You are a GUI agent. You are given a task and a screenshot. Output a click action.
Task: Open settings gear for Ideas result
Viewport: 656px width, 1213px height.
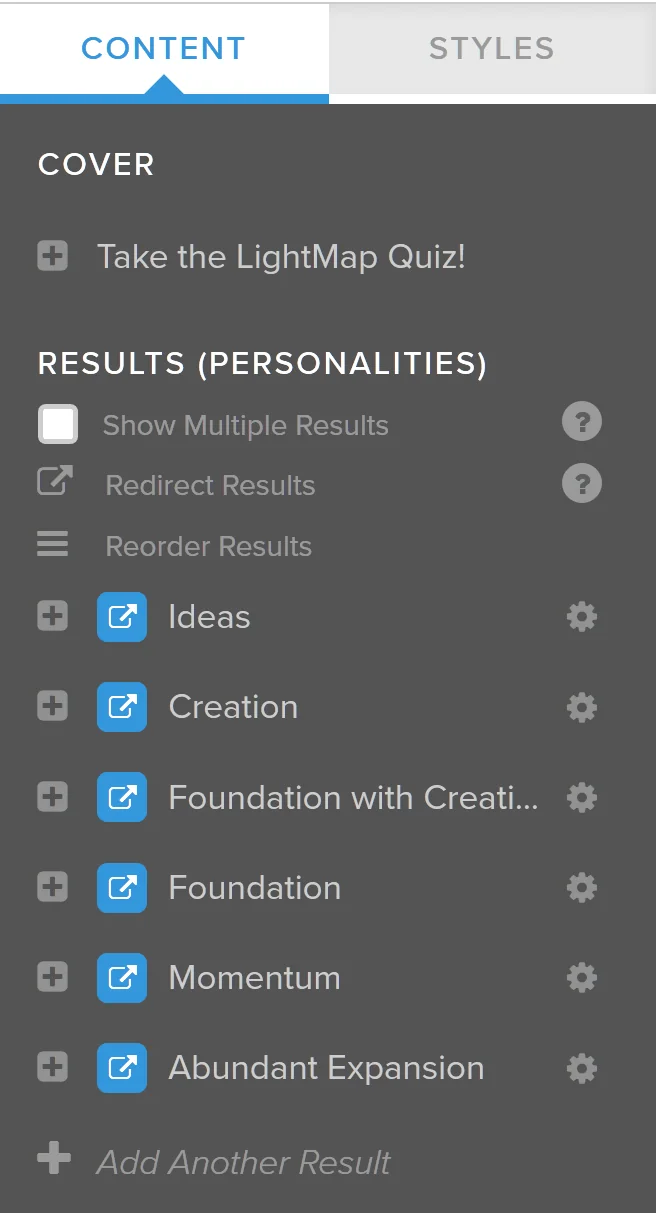click(x=582, y=617)
